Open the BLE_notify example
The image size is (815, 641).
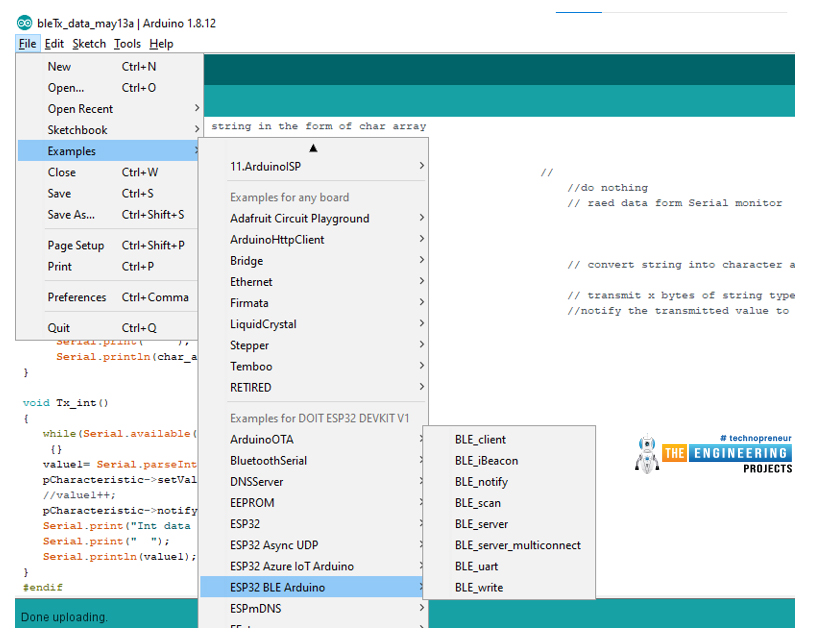point(509,482)
